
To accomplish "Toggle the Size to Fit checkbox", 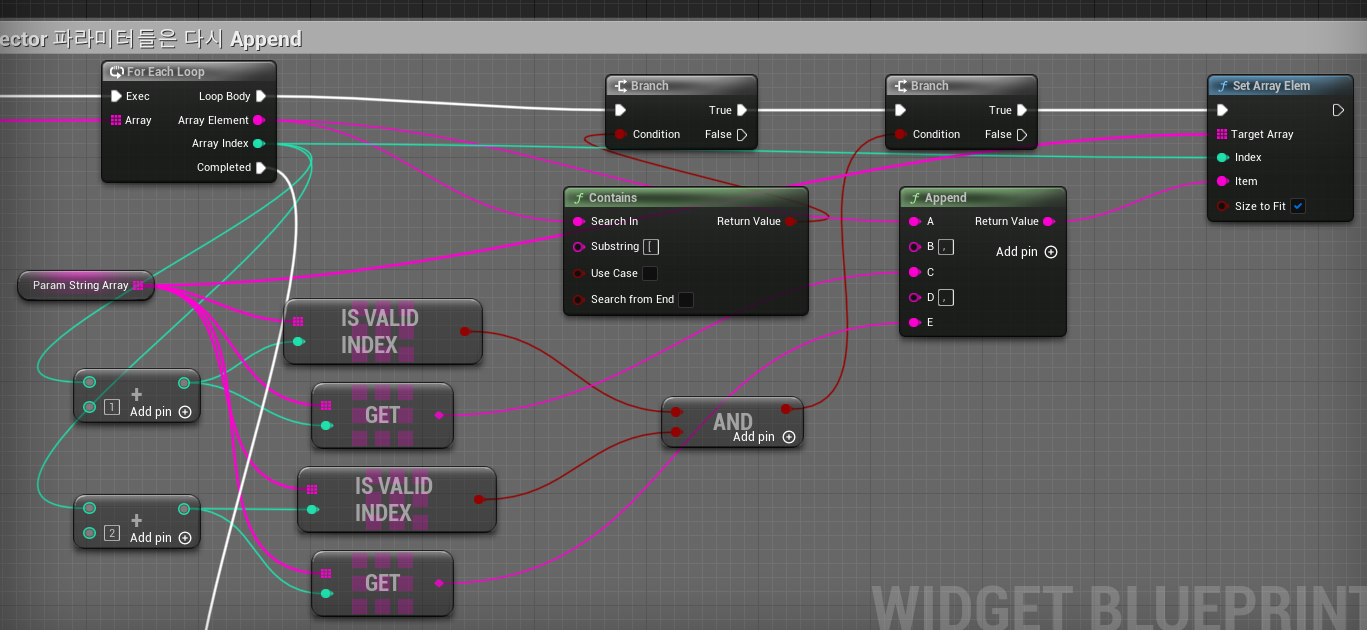I will click(1298, 206).
